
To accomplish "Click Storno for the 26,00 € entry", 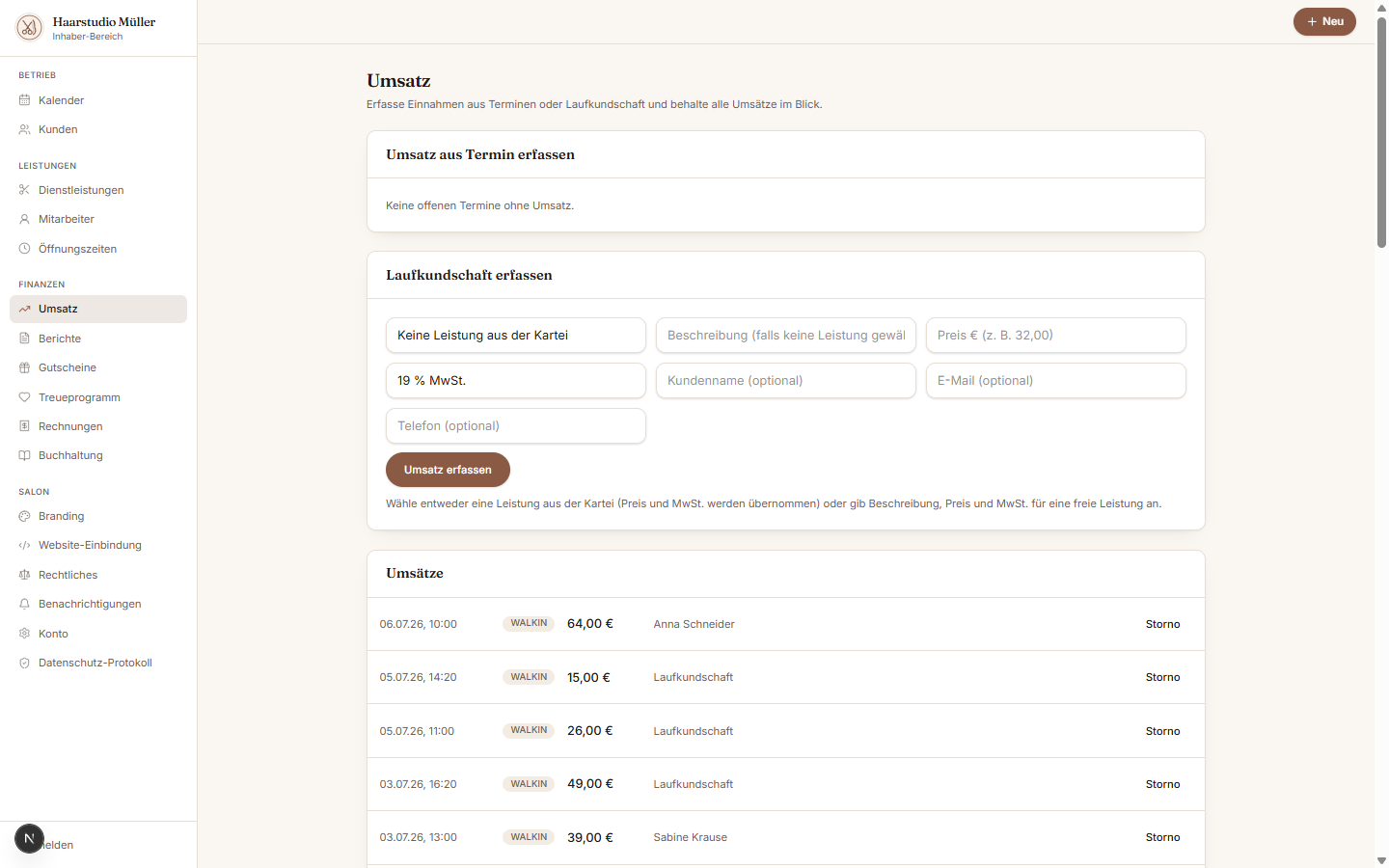I will 1162,731.
